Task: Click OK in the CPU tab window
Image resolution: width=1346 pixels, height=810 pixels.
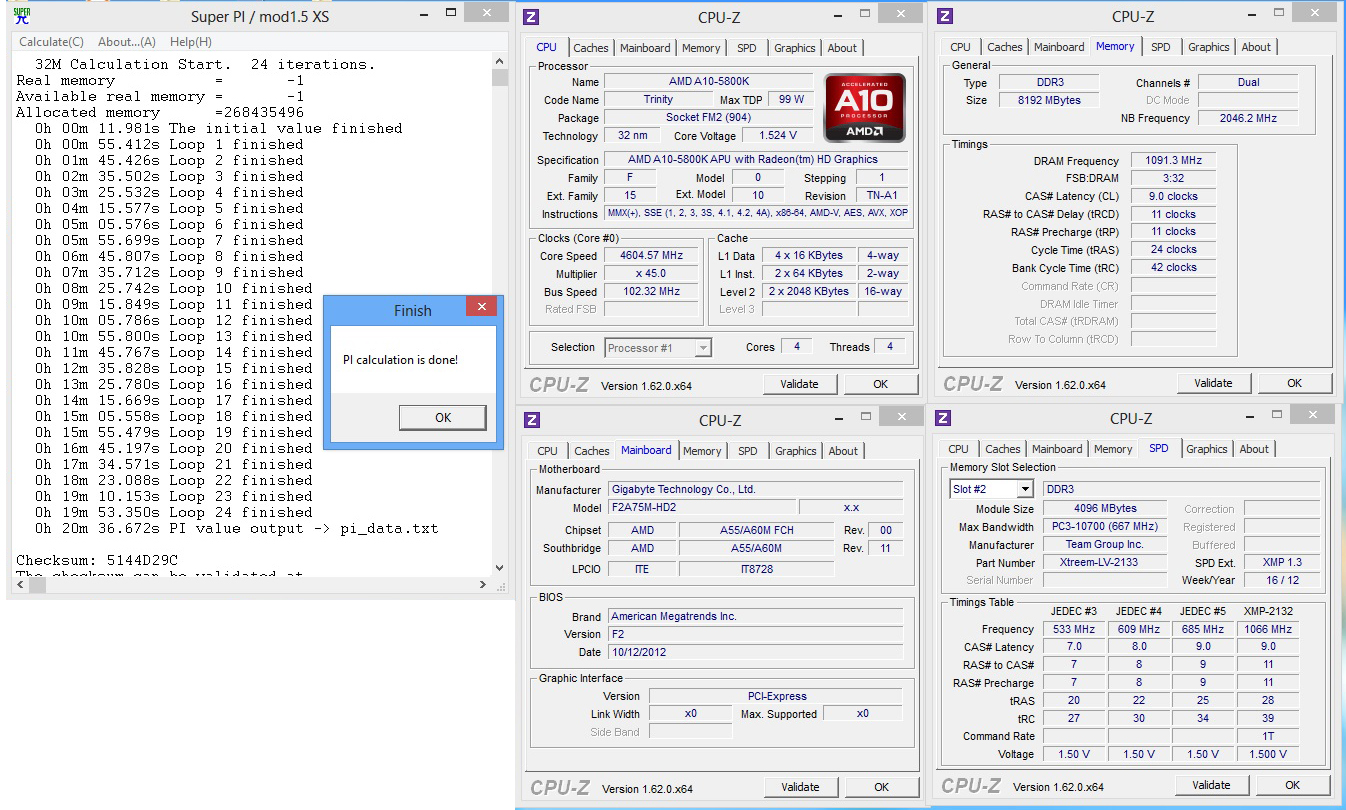Action: 880,384
